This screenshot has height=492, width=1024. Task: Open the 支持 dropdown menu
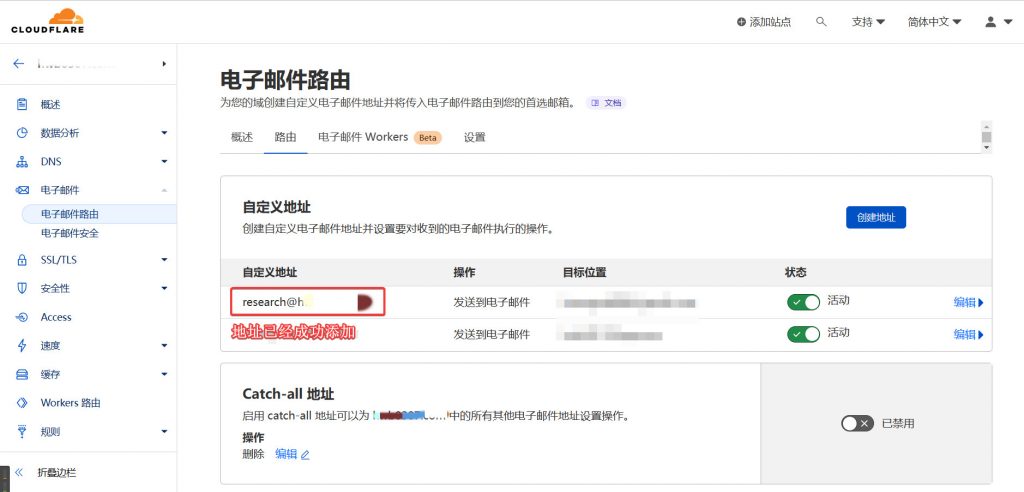click(868, 22)
